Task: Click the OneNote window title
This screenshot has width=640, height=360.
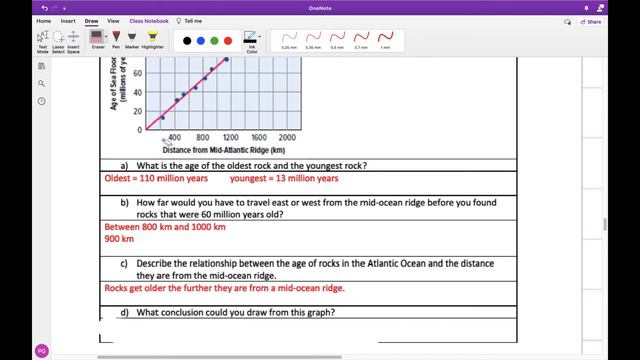Action: 320,8
